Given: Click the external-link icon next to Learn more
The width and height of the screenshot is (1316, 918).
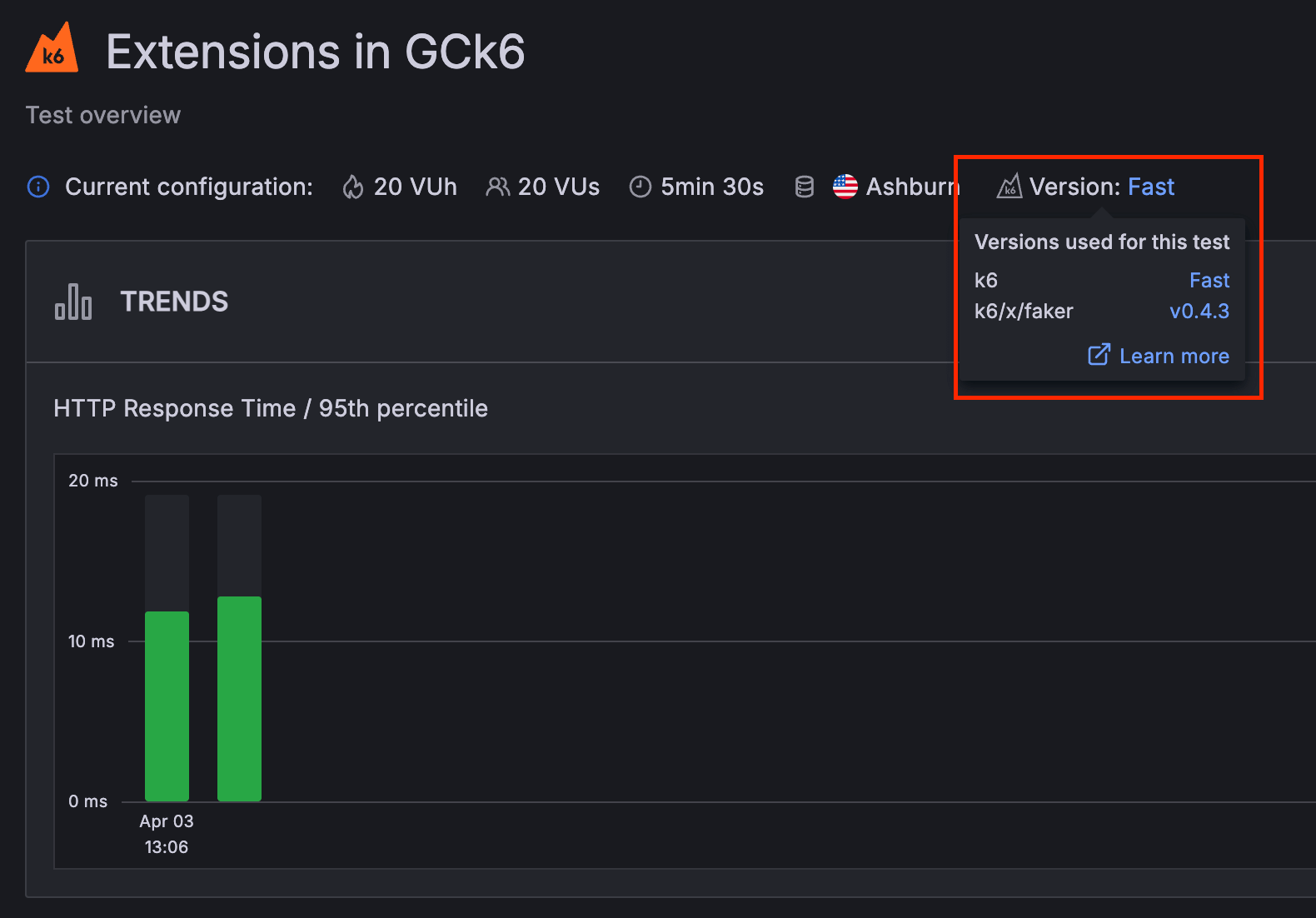Looking at the screenshot, I should (x=1099, y=355).
